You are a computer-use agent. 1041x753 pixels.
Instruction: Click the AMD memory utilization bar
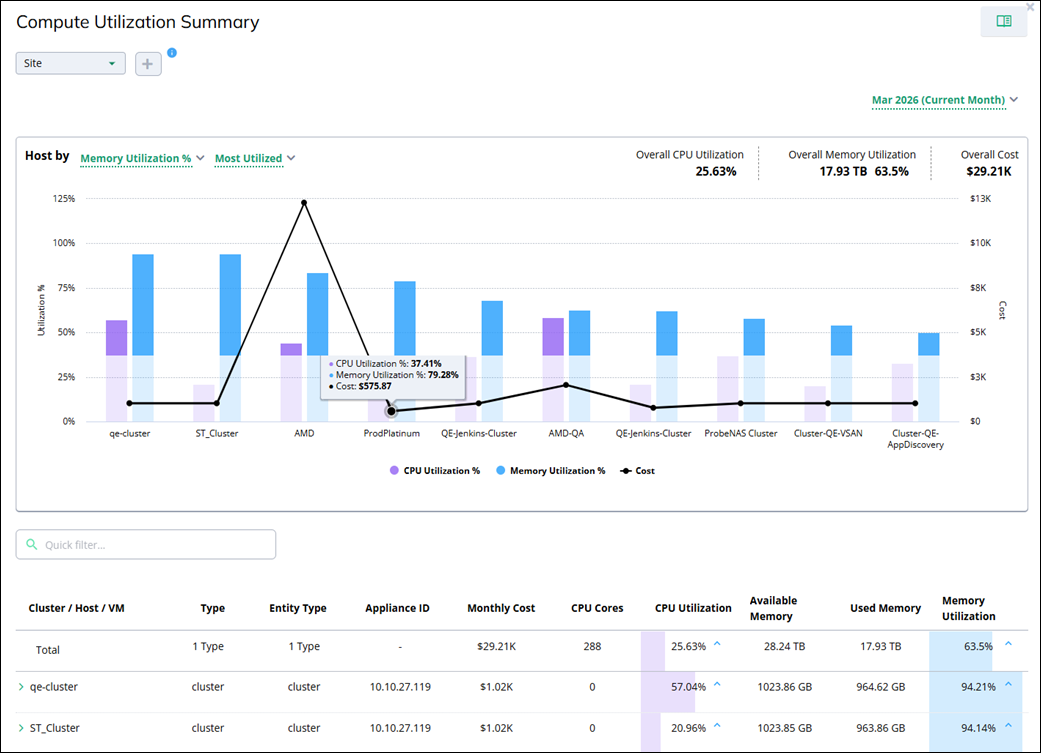[x=318, y=314]
